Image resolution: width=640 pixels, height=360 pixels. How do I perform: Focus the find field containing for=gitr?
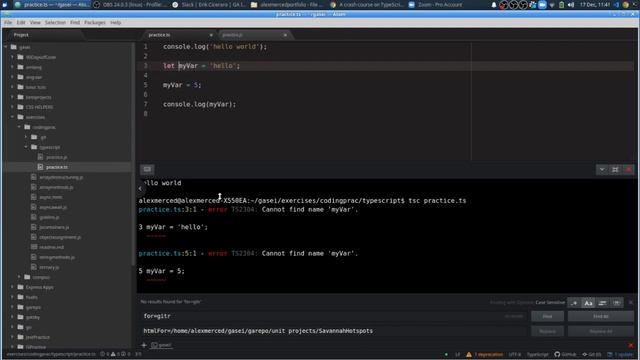[333, 316]
